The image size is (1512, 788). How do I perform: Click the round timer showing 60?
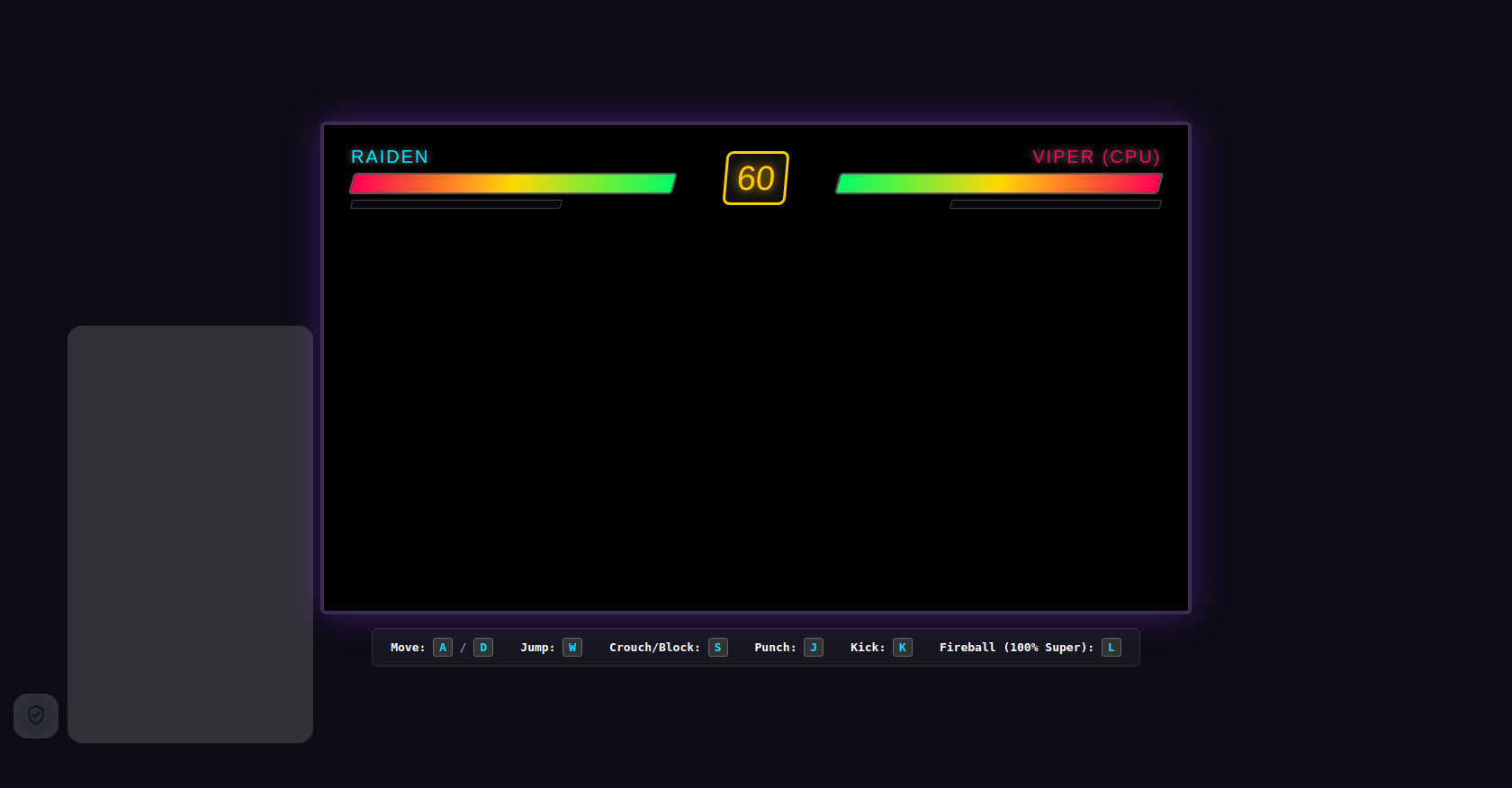point(756,178)
